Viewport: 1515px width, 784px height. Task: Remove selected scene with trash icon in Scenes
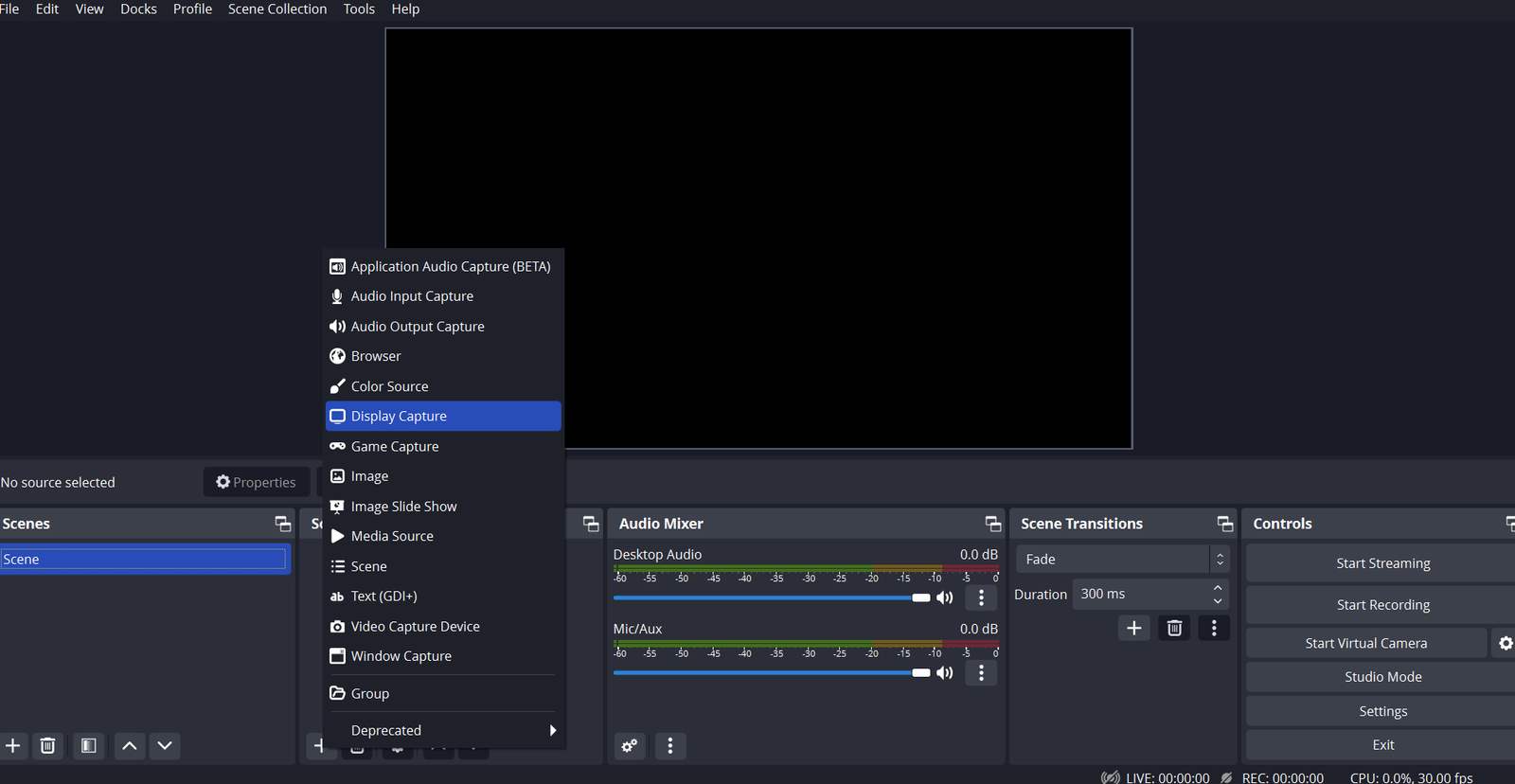tap(47, 746)
